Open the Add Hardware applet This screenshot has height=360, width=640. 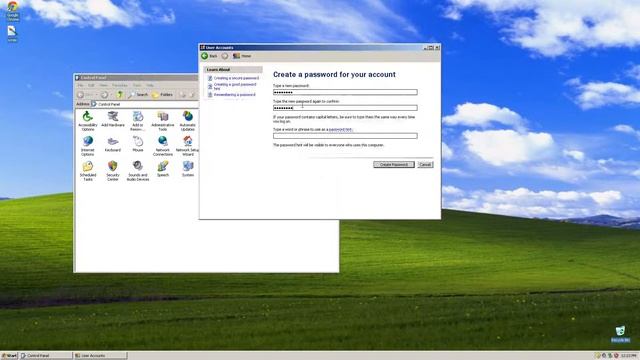[113, 119]
